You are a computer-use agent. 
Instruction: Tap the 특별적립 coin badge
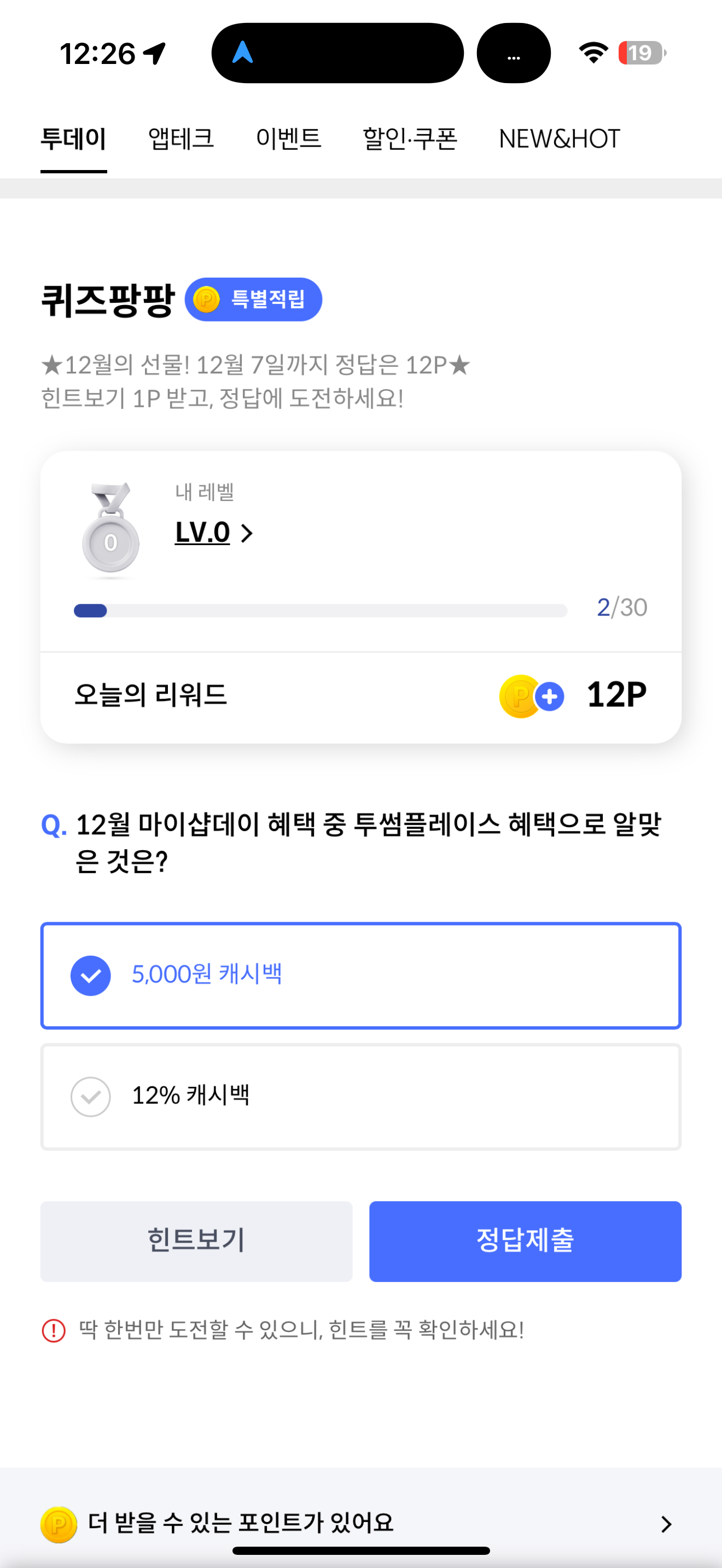click(x=253, y=300)
